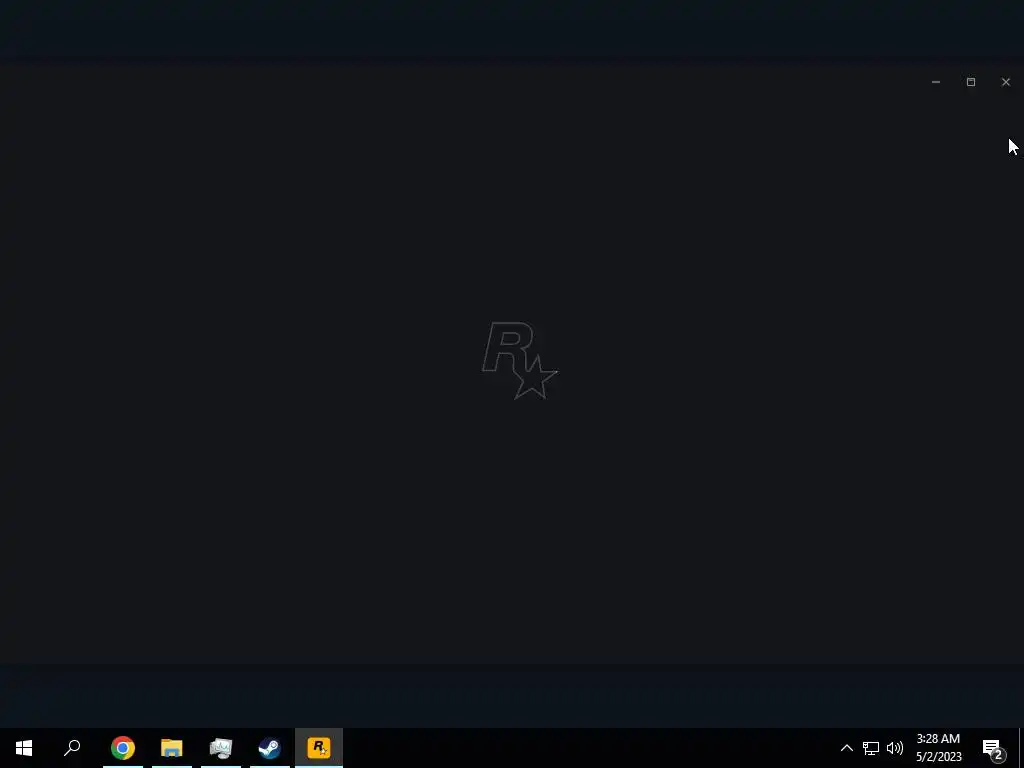Open the 3:28 AM clock calendar
The height and width of the screenshot is (768, 1024).
pyautogui.click(x=938, y=748)
